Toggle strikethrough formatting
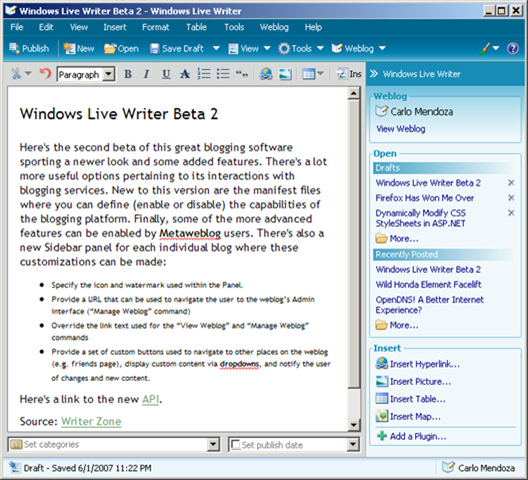Viewport: 528px width, 480px height. pyautogui.click(x=185, y=74)
